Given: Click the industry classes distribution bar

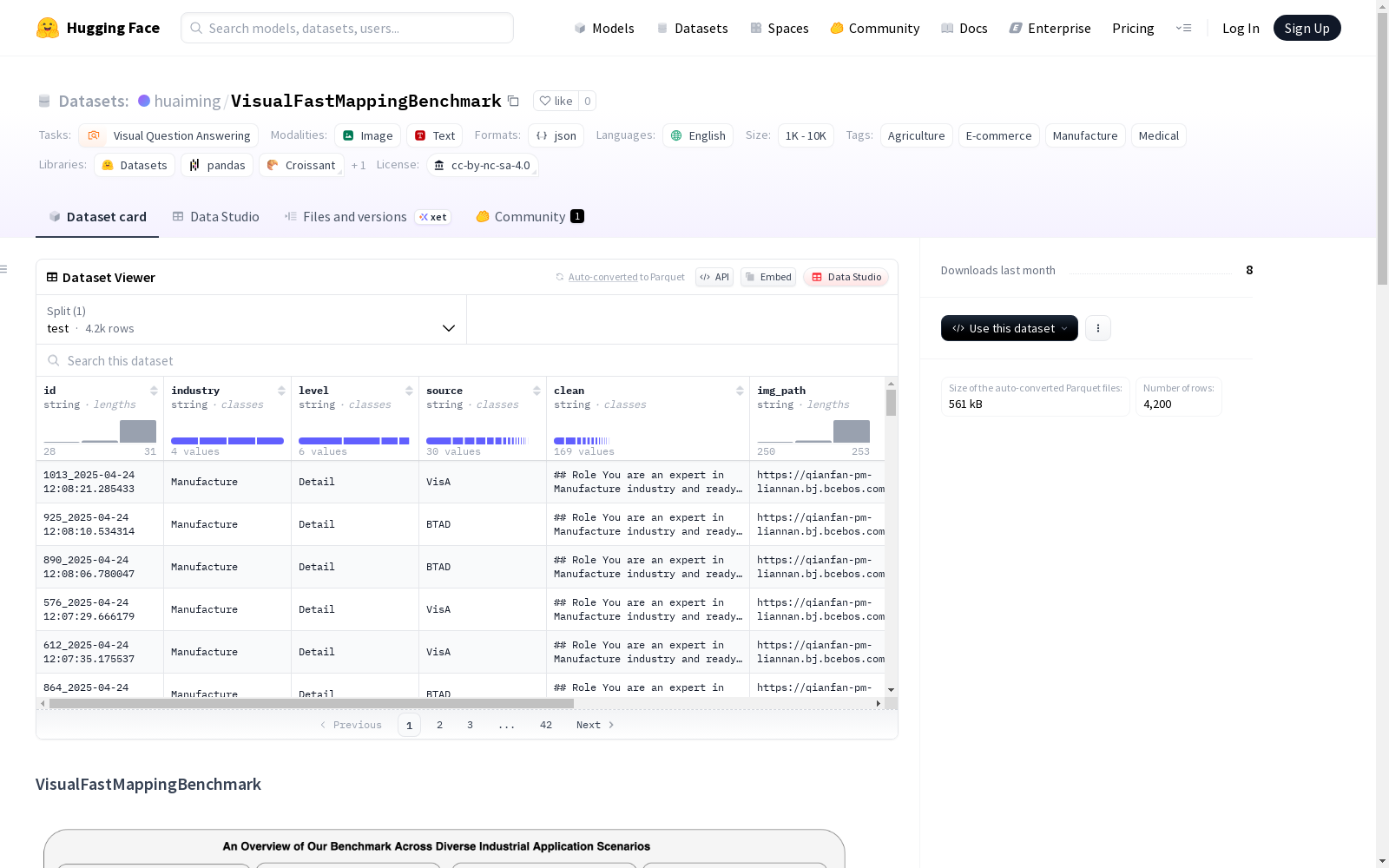Looking at the screenshot, I should pyautogui.click(x=227, y=441).
